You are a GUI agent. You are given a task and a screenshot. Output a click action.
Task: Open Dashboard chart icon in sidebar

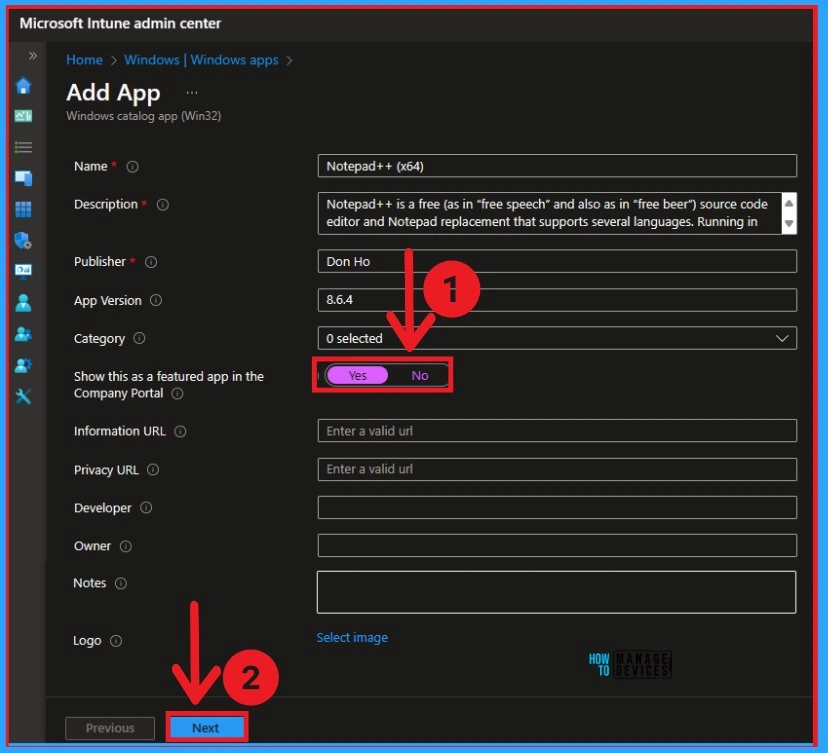pyautogui.click(x=23, y=116)
